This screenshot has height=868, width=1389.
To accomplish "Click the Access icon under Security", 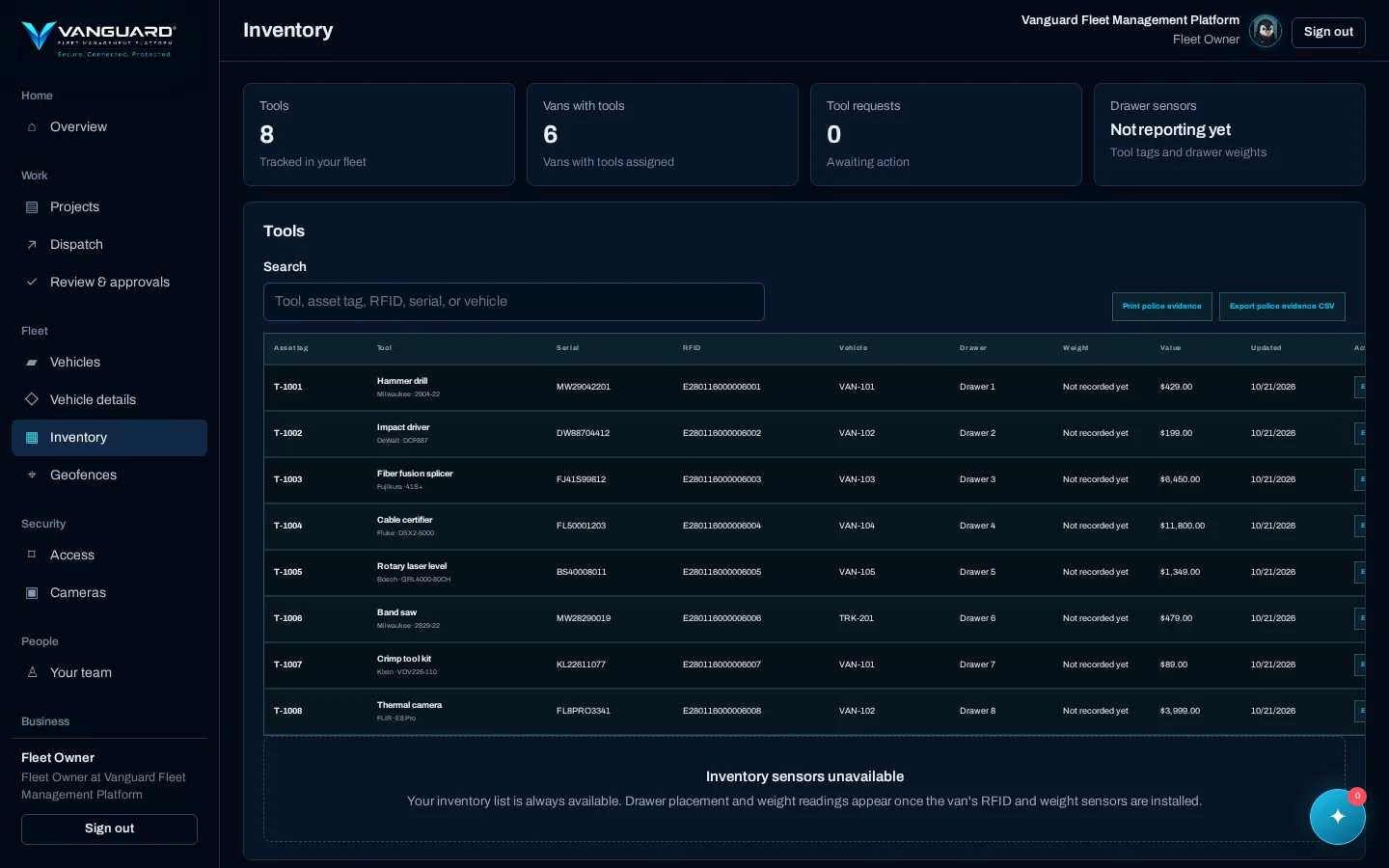I will pyautogui.click(x=32, y=556).
